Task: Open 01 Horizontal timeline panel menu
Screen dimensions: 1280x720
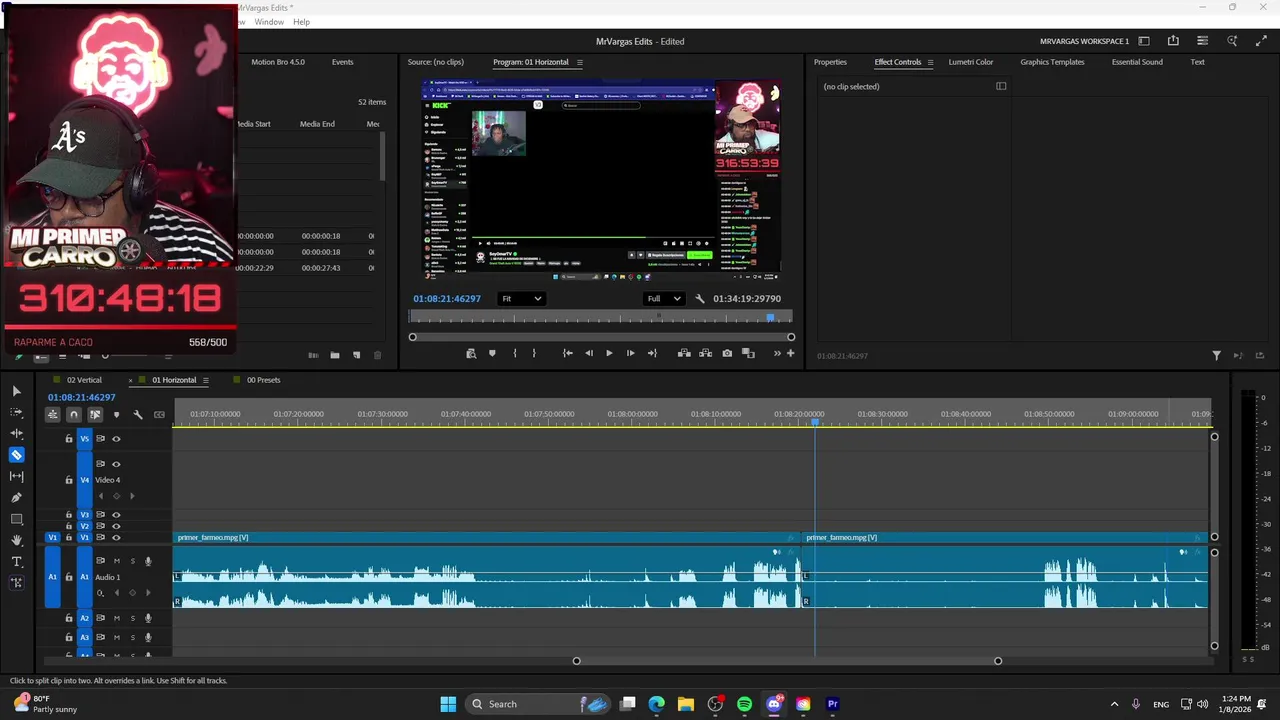Action: point(206,380)
